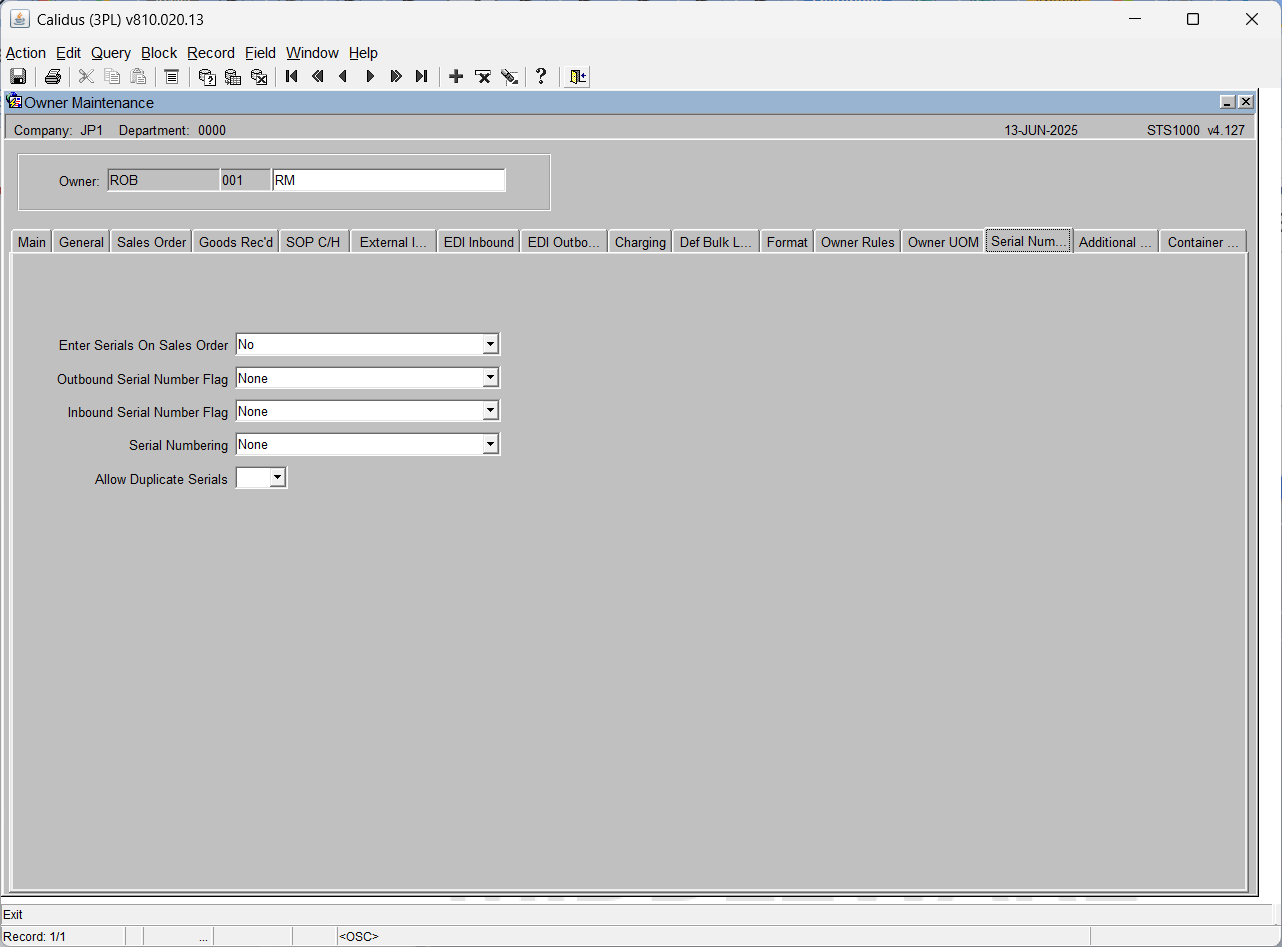Viewport: 1282px width, 947px height.
Task: Switch to the Owner Rules tab
Action: pos(858,242)
